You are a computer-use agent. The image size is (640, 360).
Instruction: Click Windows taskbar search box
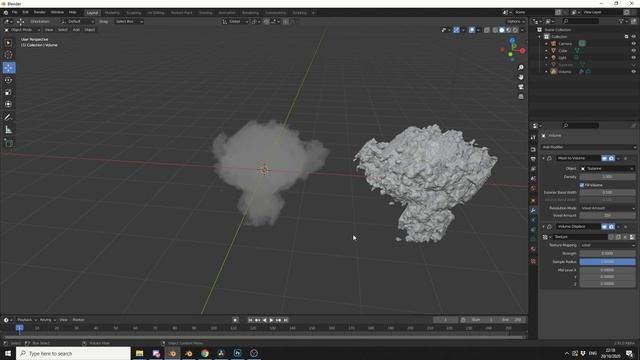73,353
